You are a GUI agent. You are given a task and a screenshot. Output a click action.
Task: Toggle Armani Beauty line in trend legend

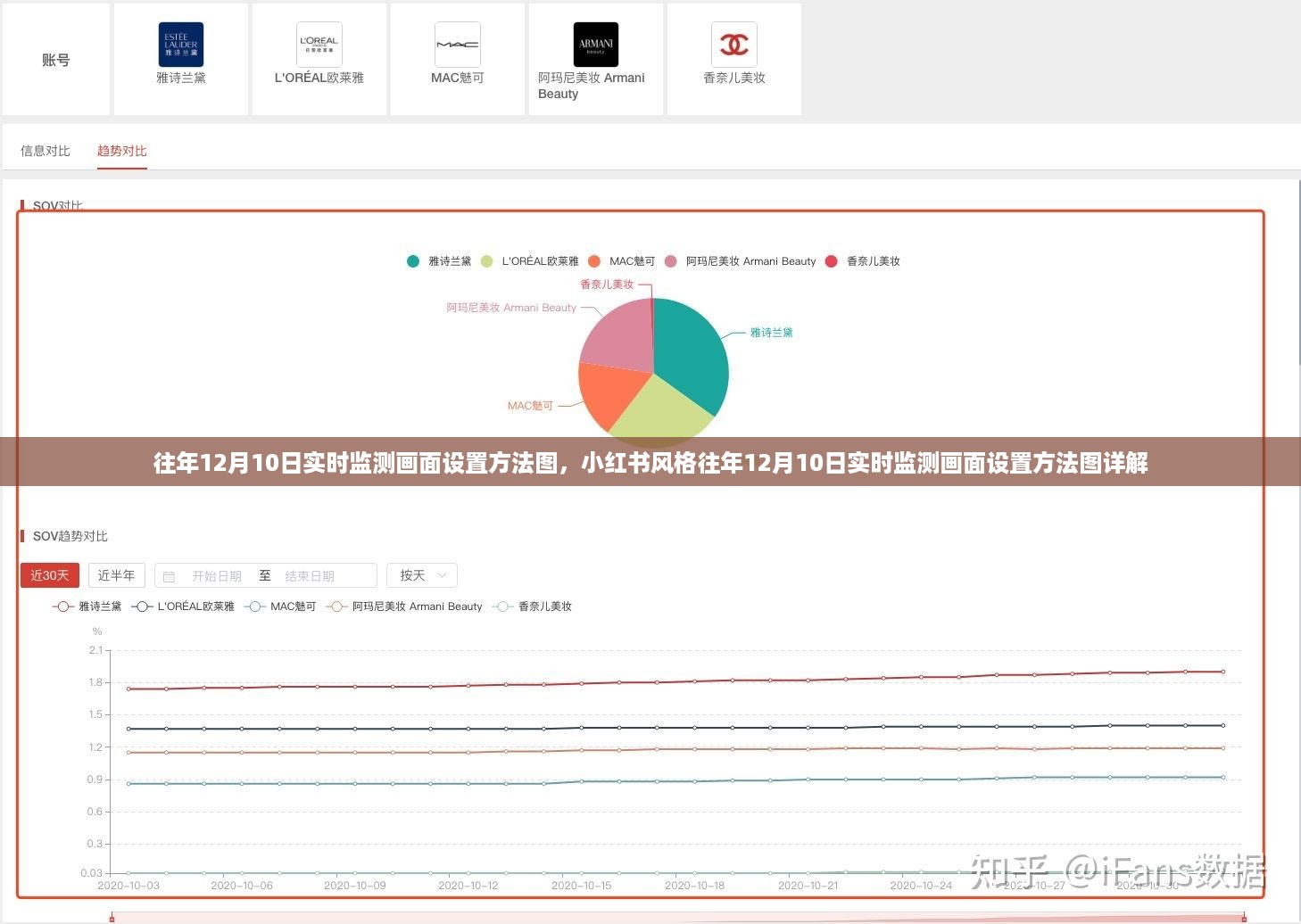404,606
